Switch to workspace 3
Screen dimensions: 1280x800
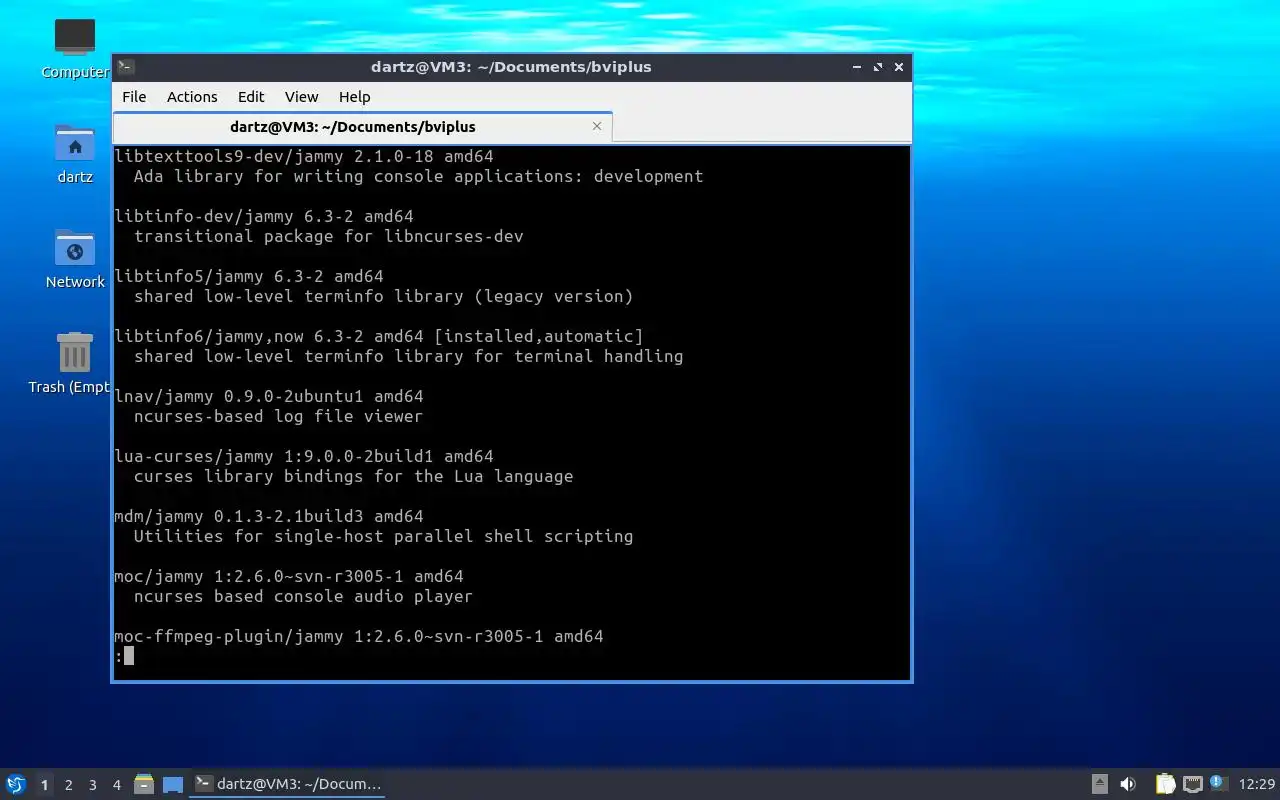pyautogui.click(x=92, y=785)
